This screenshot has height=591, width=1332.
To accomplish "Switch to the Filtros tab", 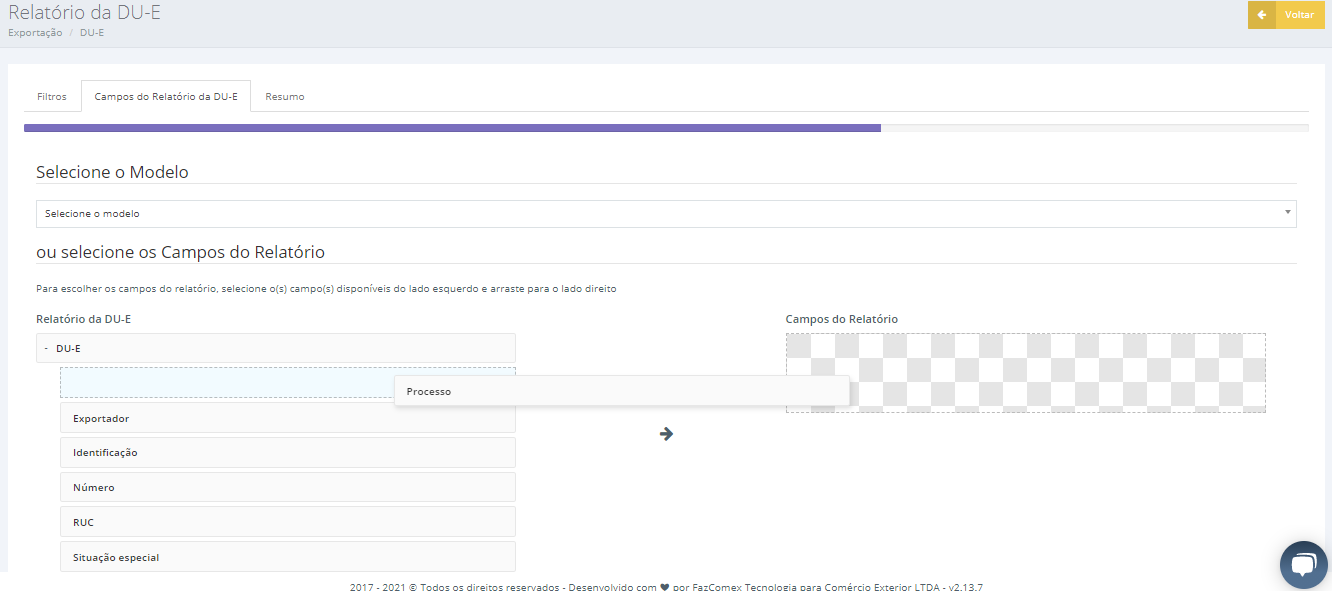I will point(52,97).
